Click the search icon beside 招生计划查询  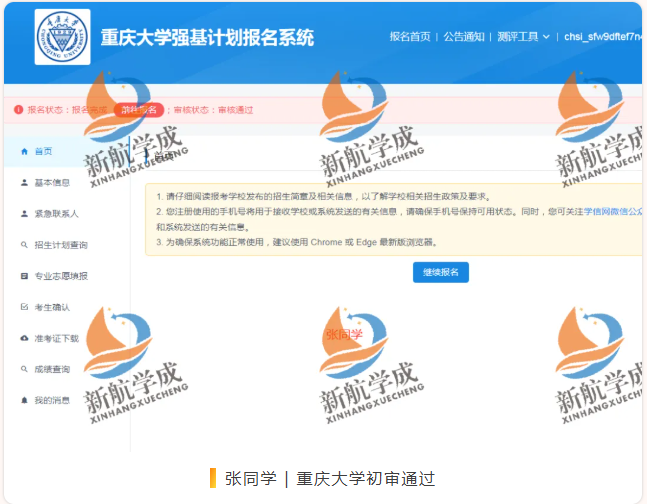point(24,245)
